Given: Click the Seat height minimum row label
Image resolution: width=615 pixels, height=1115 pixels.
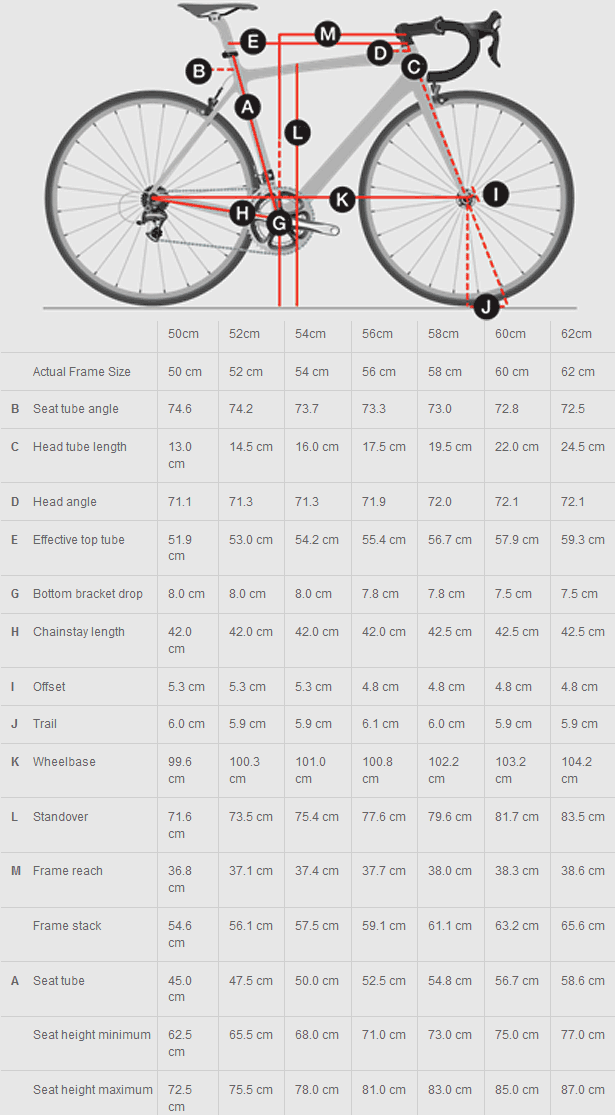Looking at the screenshot, I should [92, 1035].
